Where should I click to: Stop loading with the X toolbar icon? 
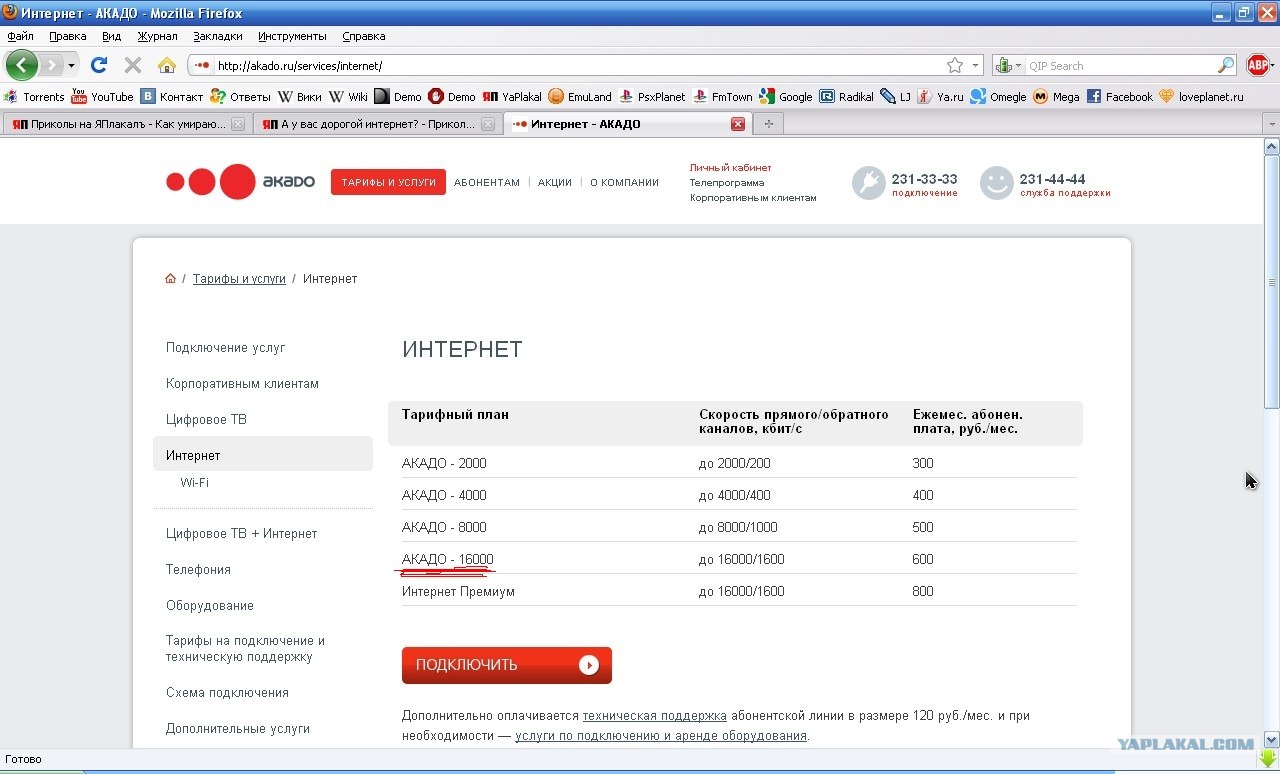(x=132, y=65)
